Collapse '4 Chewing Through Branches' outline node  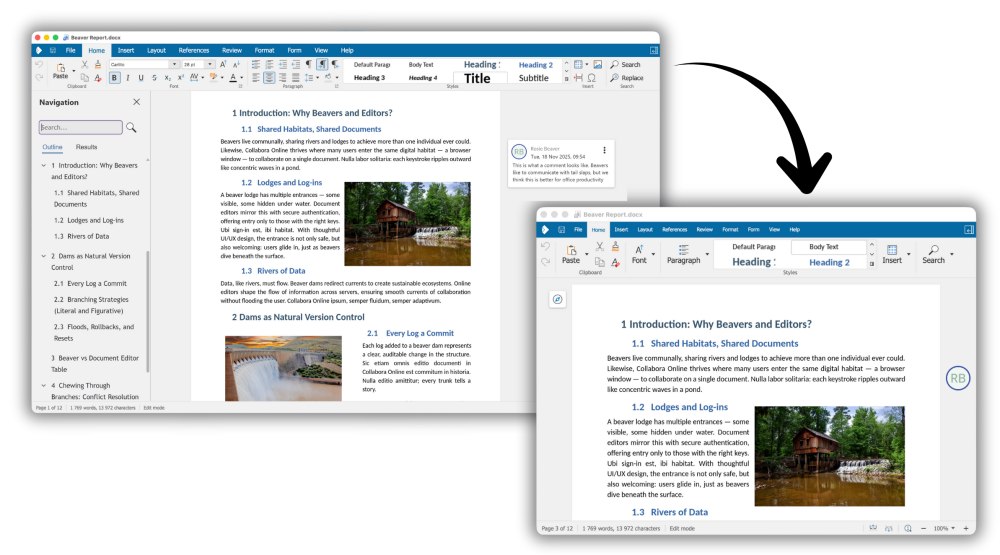pyautogui.click(x=43, y=386)
